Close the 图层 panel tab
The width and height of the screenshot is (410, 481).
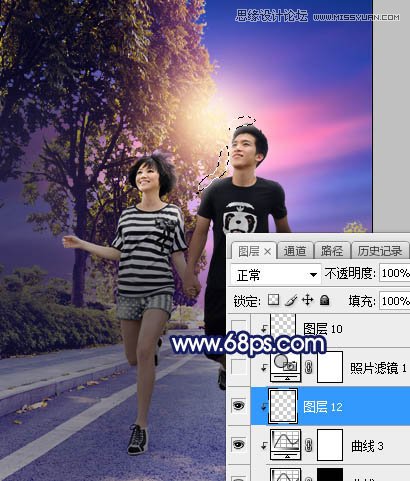267,252
